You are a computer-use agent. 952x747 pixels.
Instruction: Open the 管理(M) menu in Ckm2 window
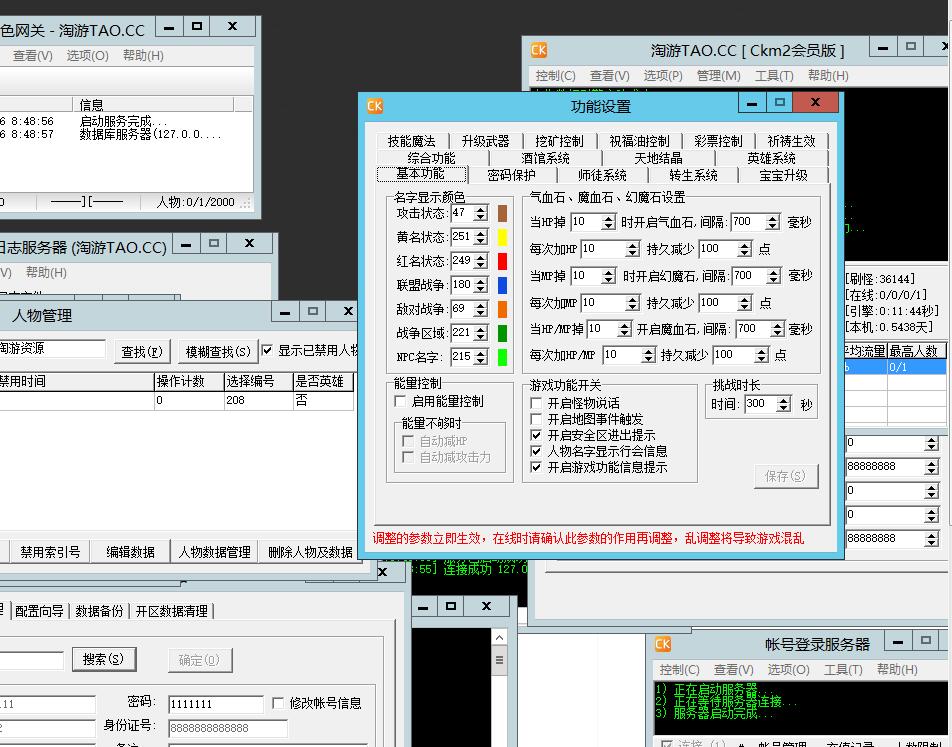pos(717,75)
